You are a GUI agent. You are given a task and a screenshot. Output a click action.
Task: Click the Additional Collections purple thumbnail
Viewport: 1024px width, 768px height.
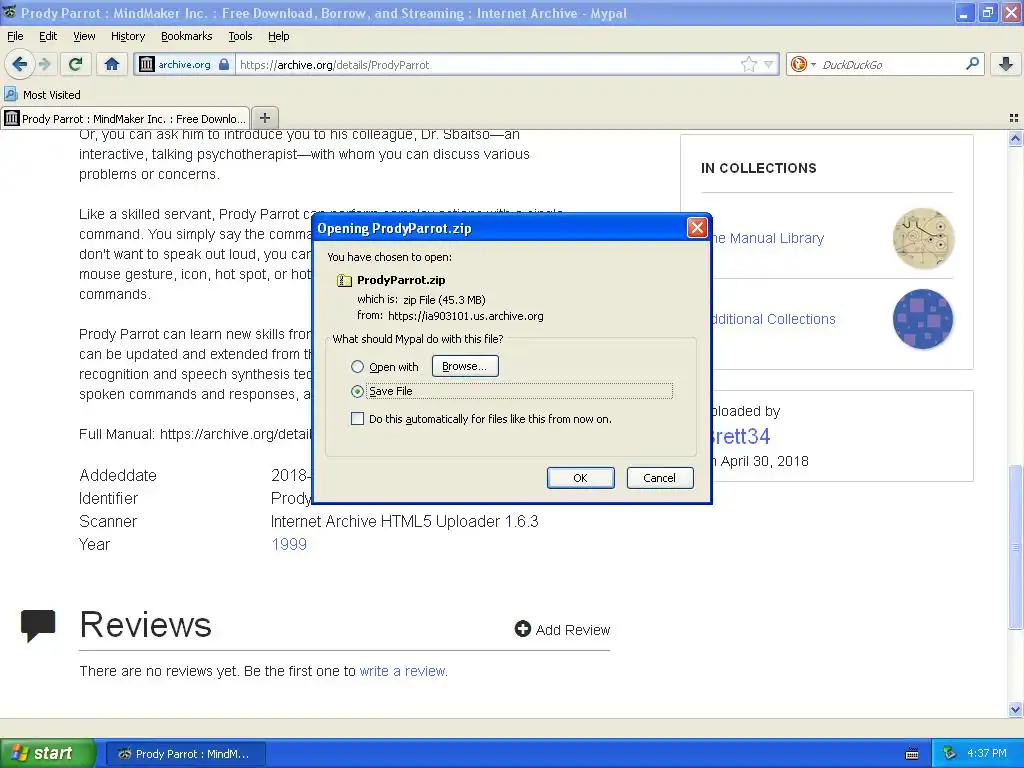point(923,319)
